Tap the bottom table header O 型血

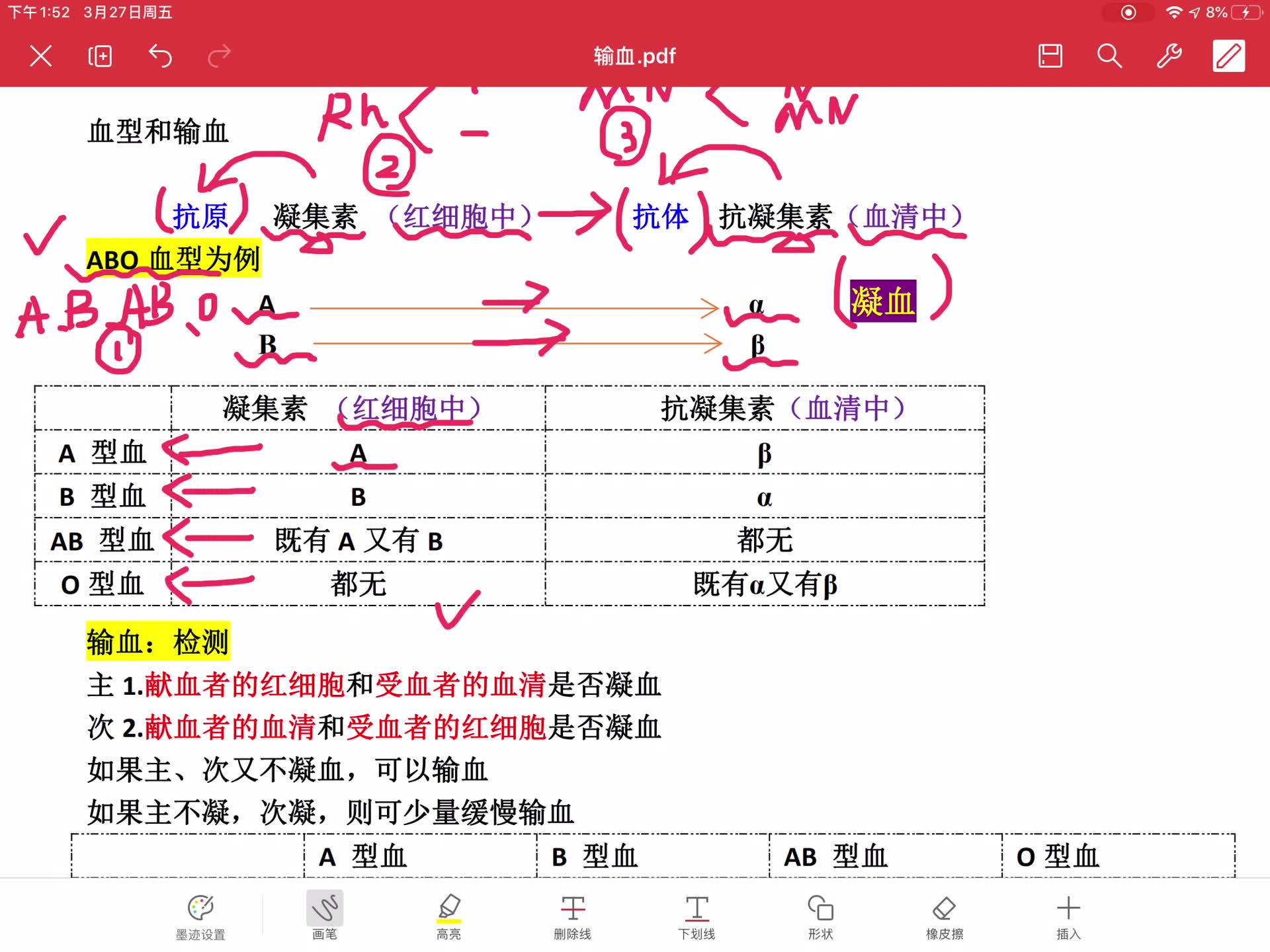pos(1058,857)
